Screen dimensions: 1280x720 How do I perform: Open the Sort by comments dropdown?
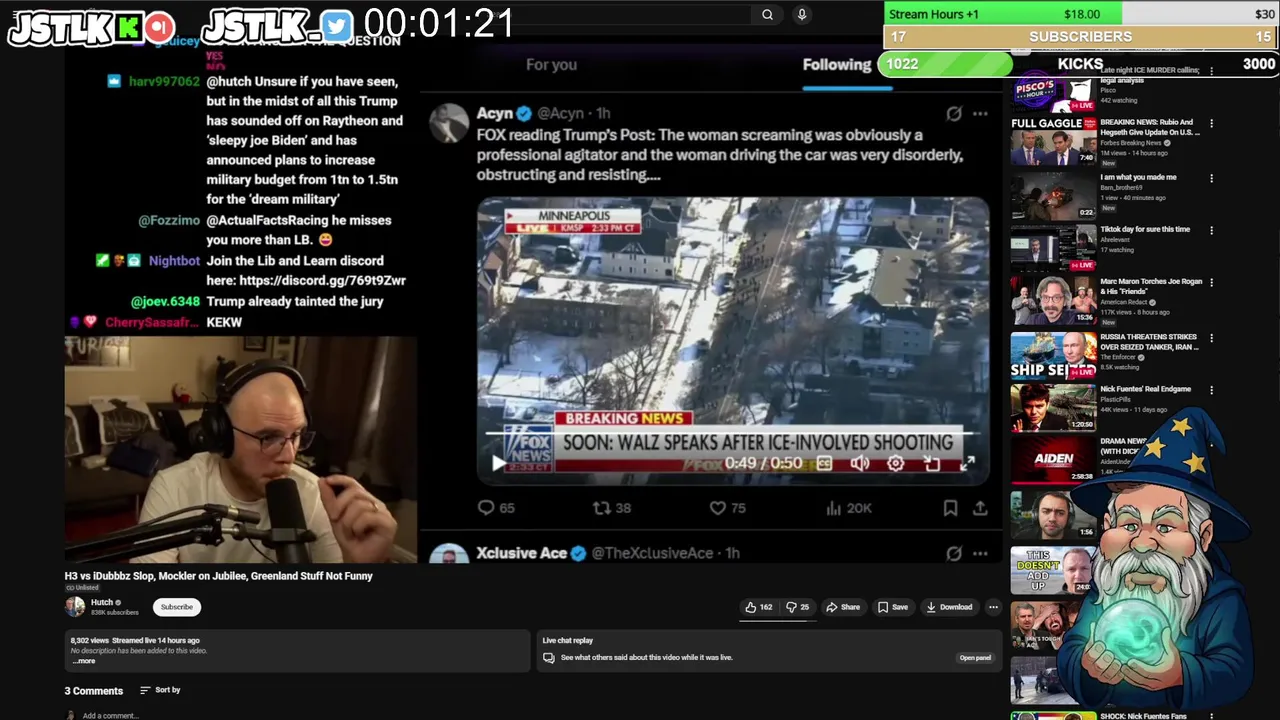tap(160, 690)
